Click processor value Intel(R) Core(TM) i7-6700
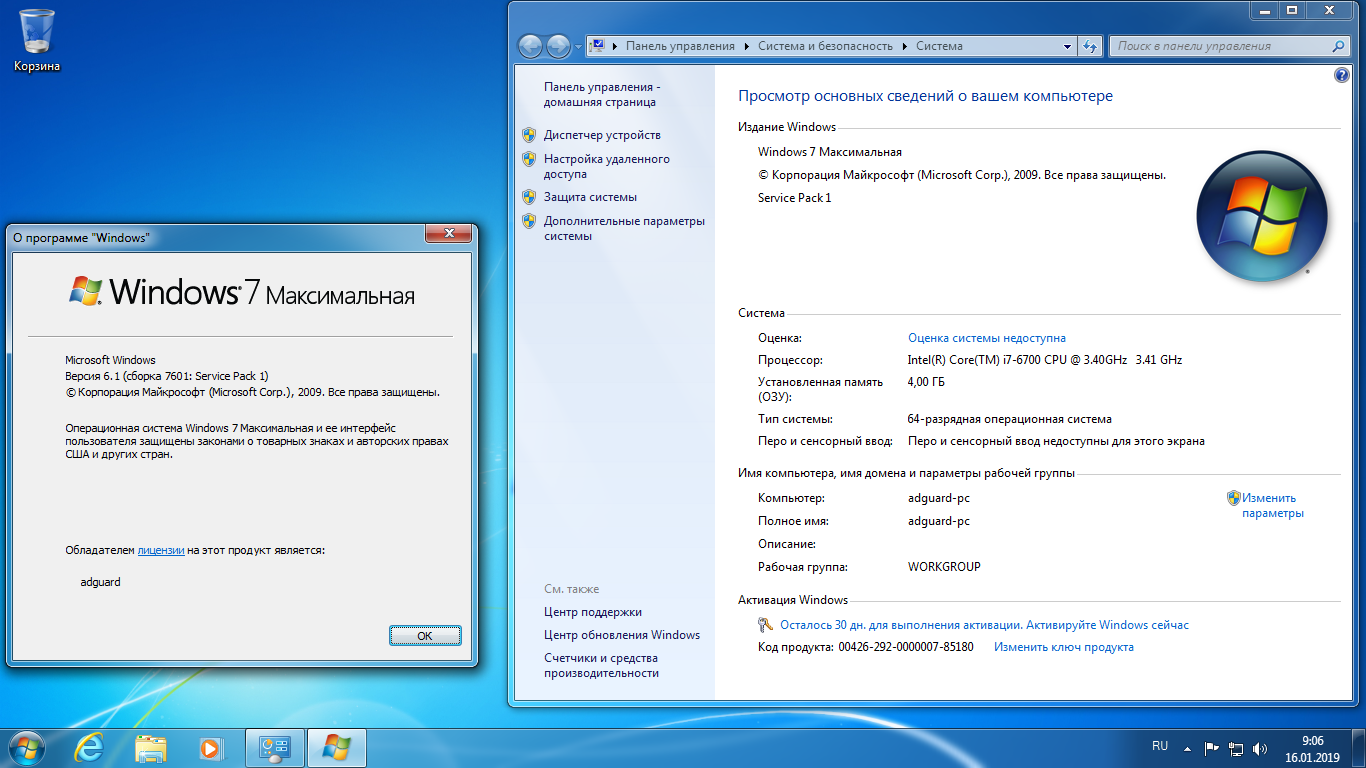 tap(1045, 360)
